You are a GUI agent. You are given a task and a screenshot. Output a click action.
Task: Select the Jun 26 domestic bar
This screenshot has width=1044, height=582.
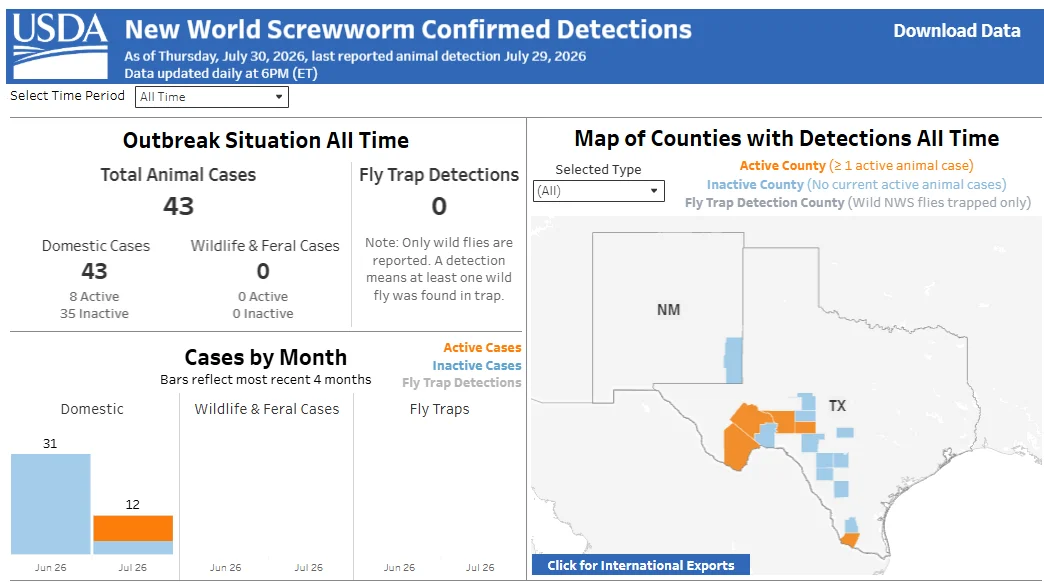[51, 504]
